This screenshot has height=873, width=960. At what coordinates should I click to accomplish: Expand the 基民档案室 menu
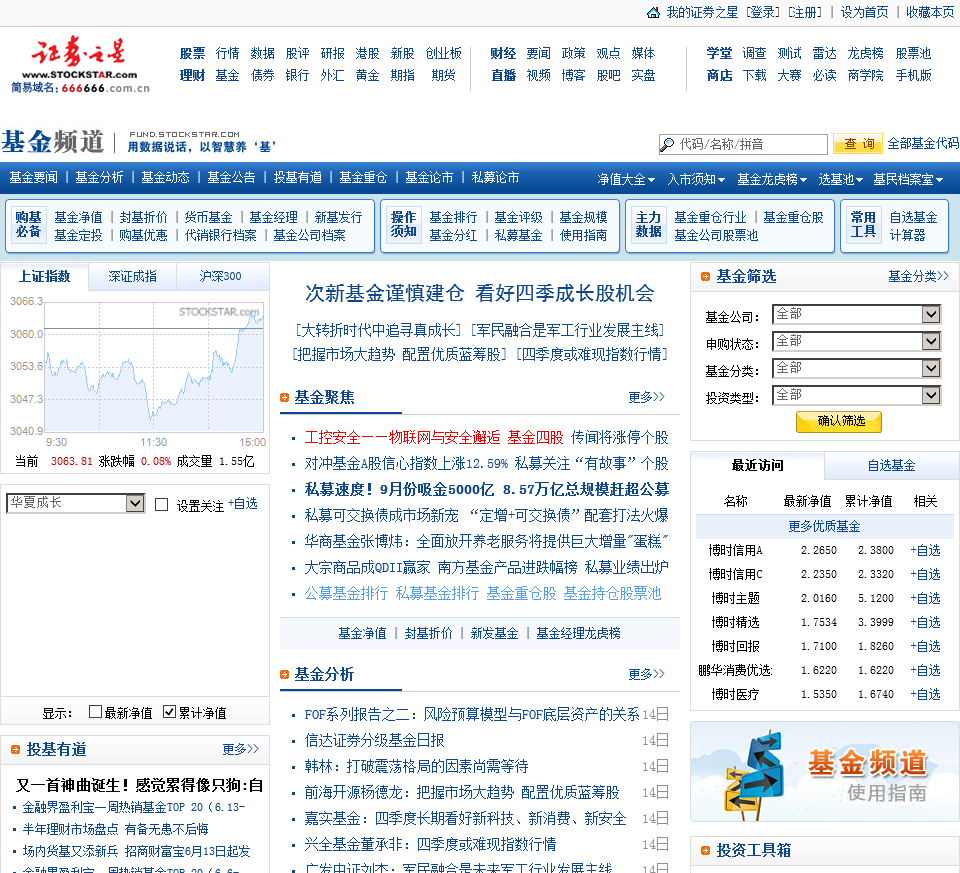(908, 179)
